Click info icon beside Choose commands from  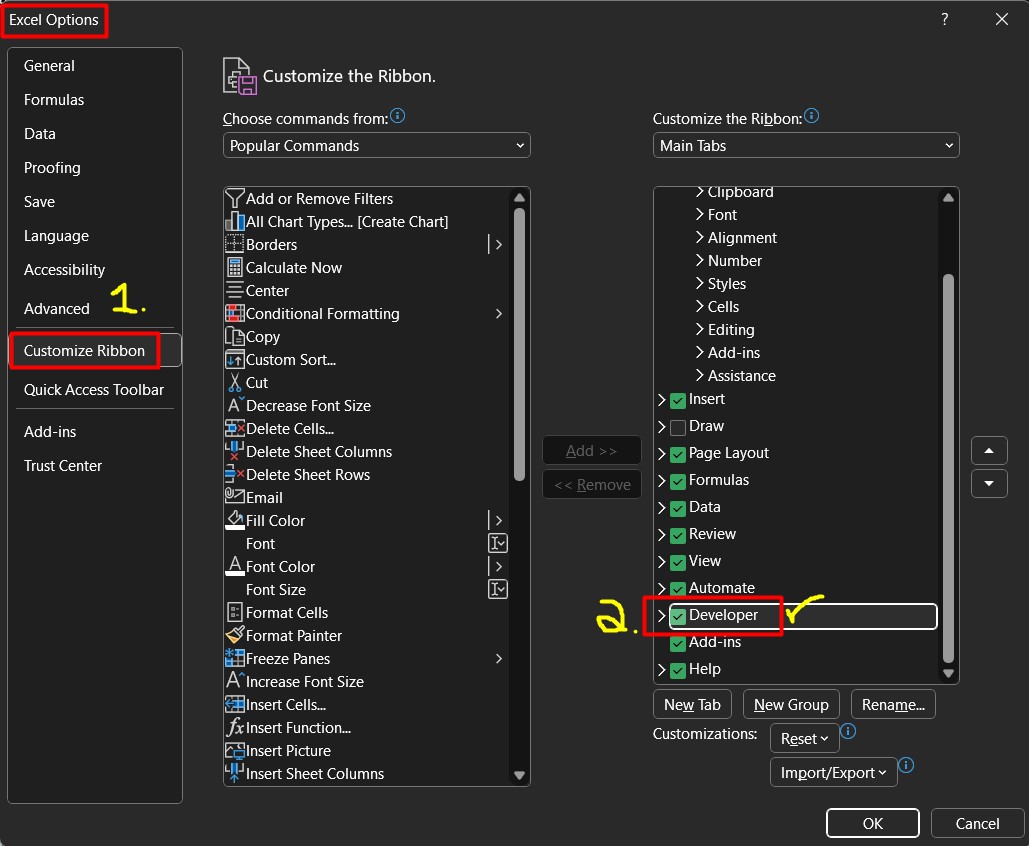click(398, 116)
